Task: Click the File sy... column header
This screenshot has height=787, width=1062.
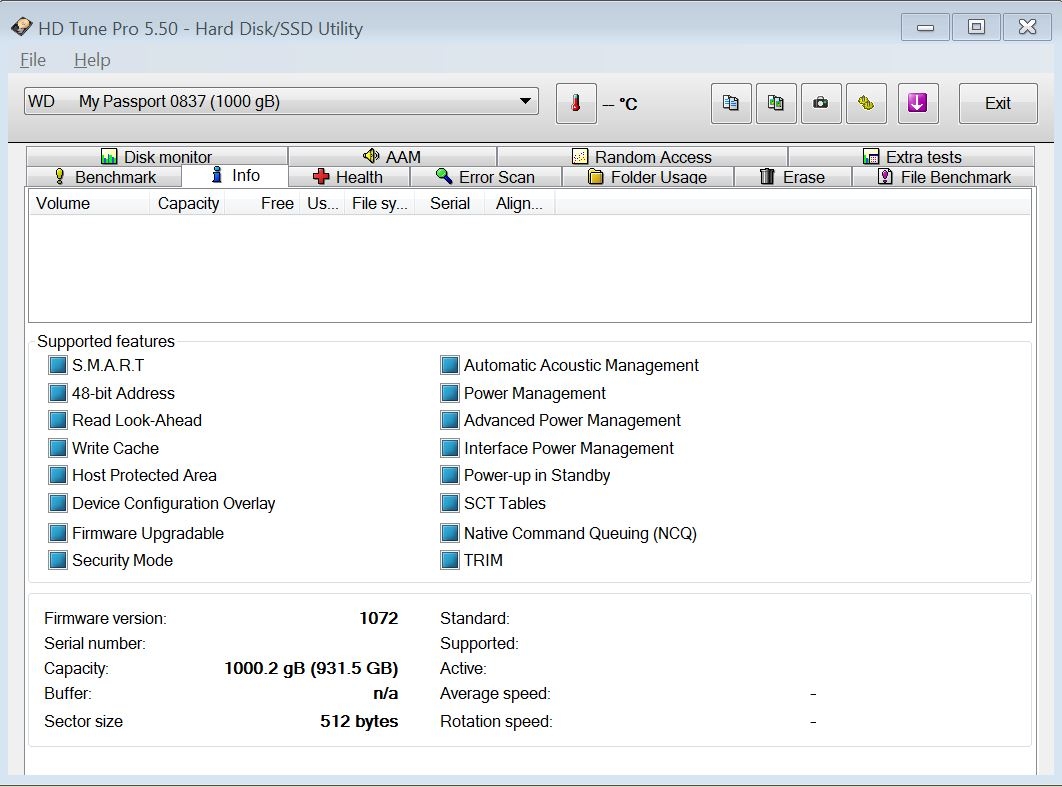Action: (x=379, y=203)
